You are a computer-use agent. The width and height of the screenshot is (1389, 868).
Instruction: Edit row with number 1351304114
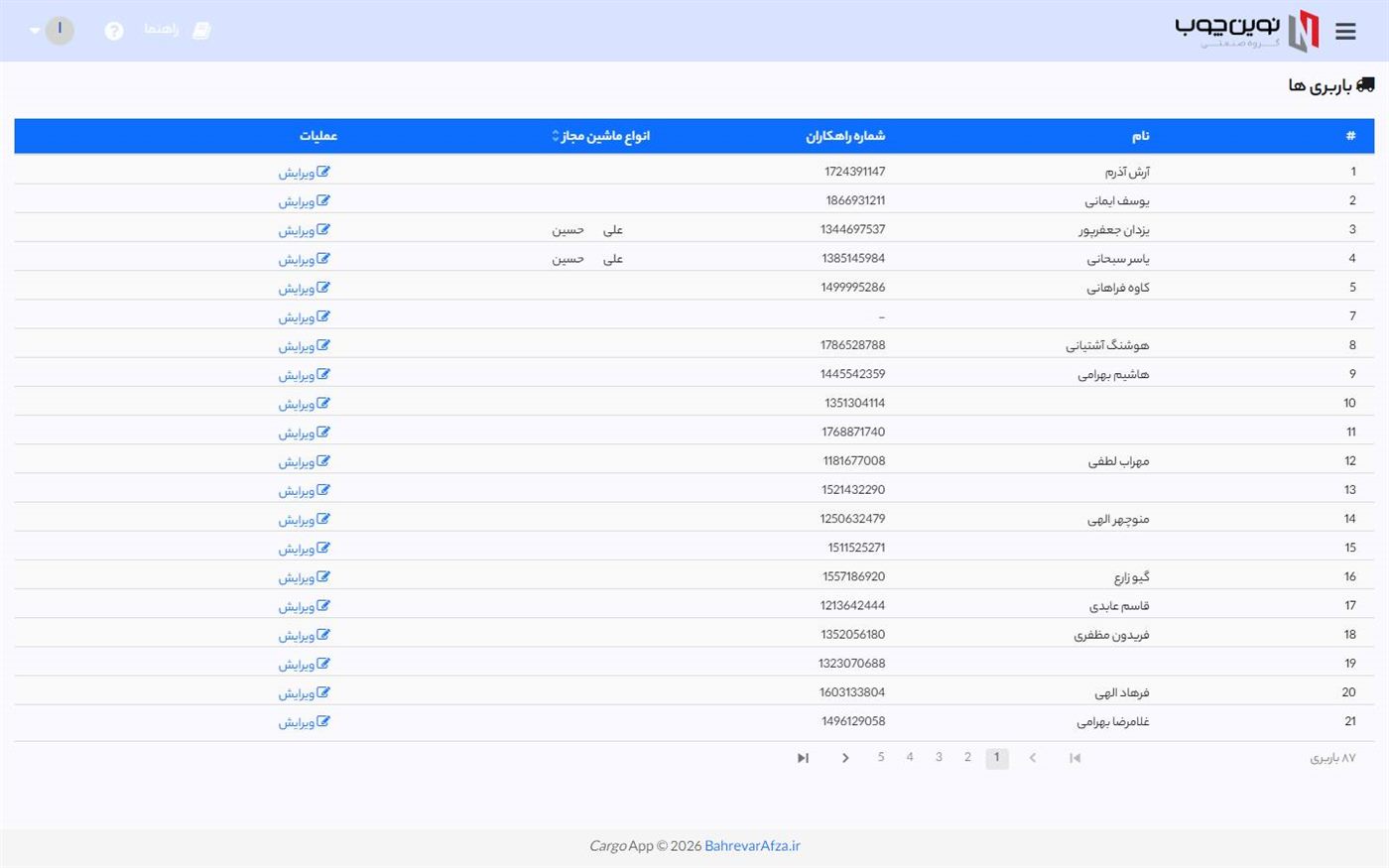click(304, 404)
